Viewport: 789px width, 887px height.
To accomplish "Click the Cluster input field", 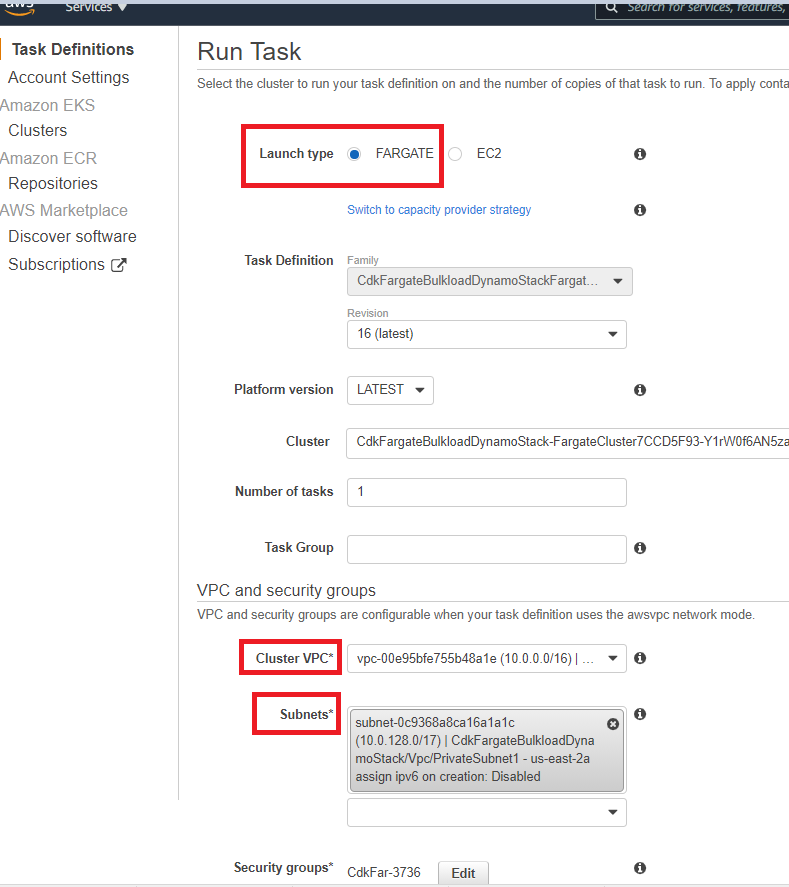I will click(567, 442).
